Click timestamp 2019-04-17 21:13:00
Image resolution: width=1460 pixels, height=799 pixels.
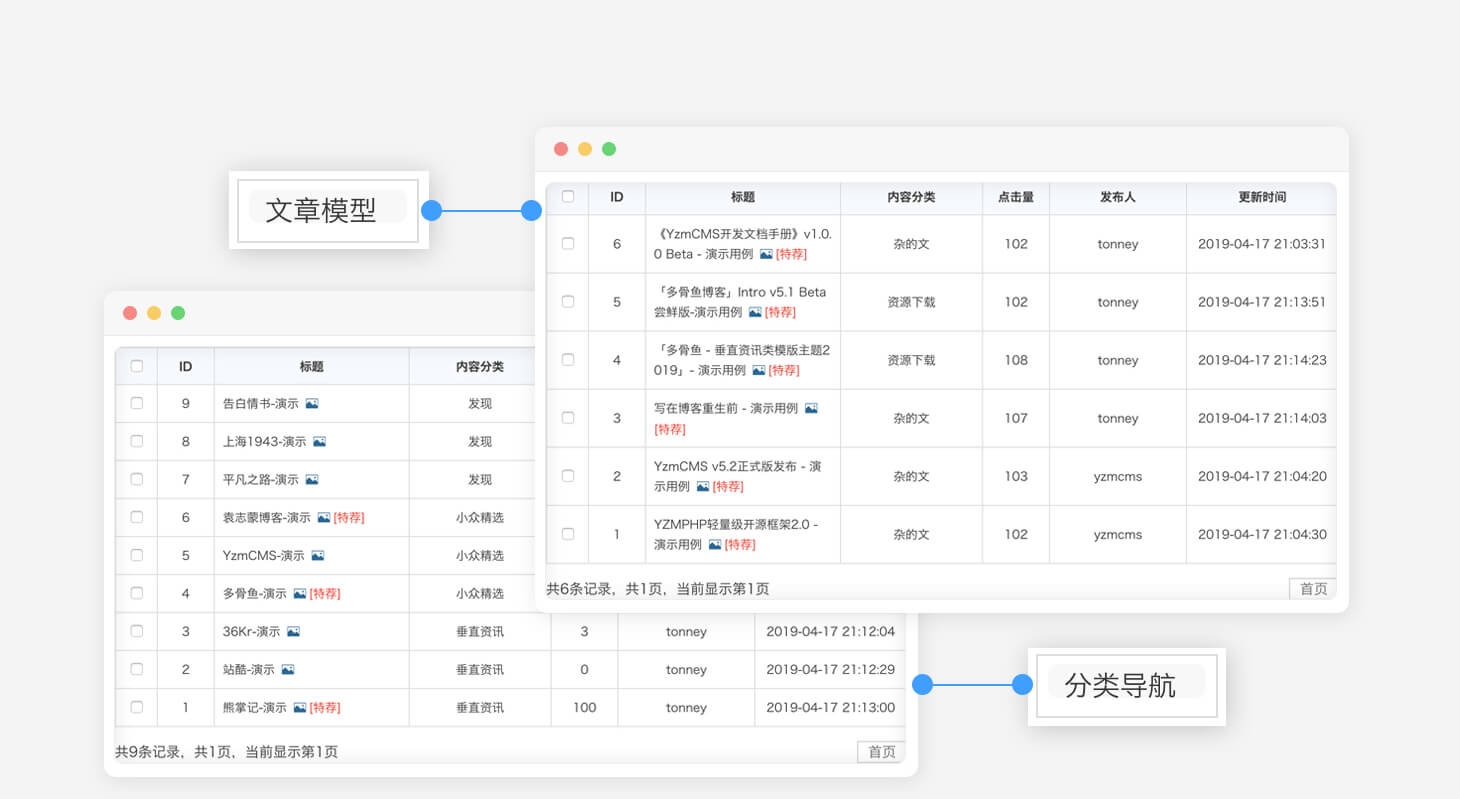click(x=830, y=708)
